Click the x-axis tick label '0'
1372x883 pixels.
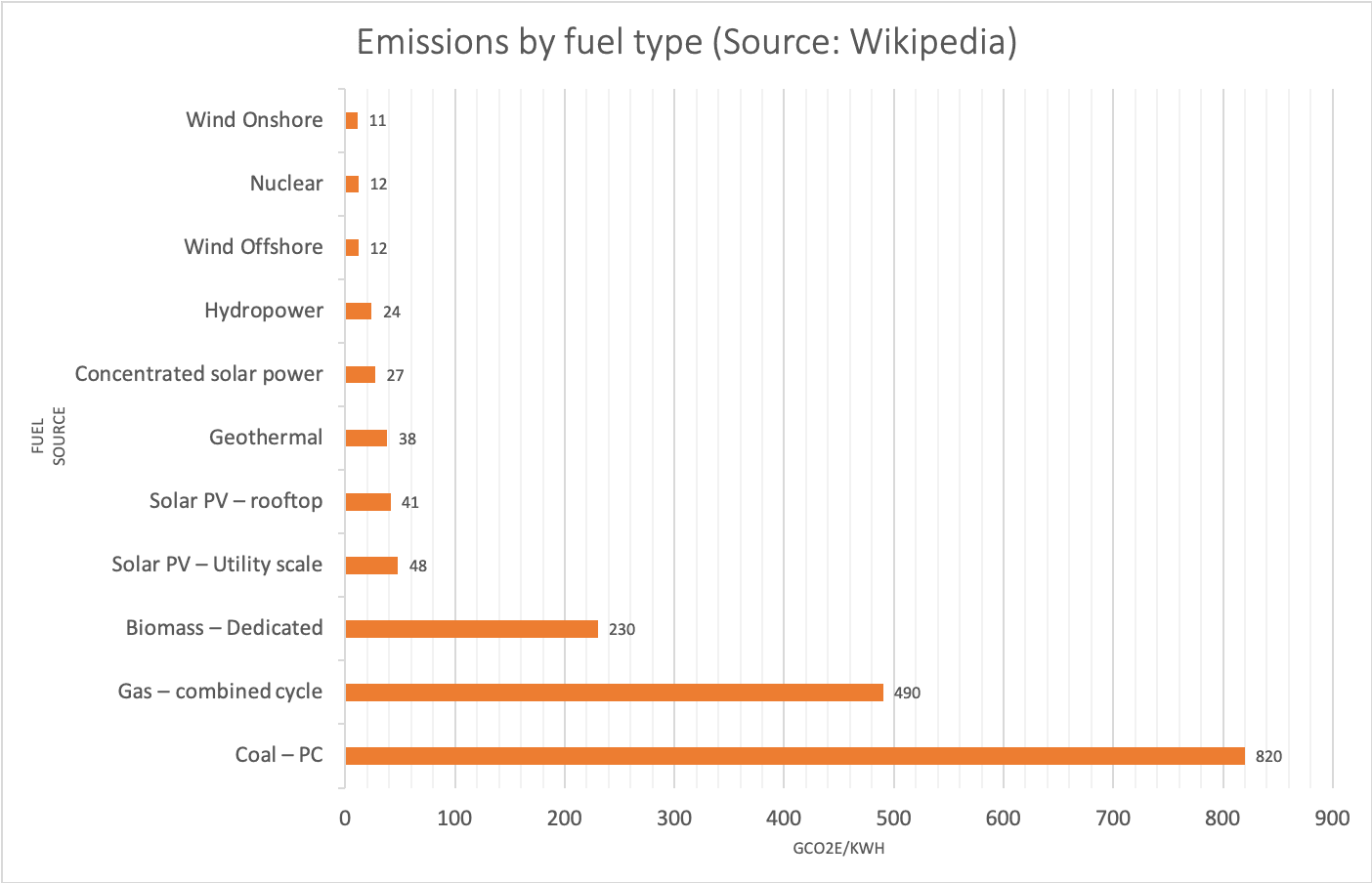[x=345, y=819]
